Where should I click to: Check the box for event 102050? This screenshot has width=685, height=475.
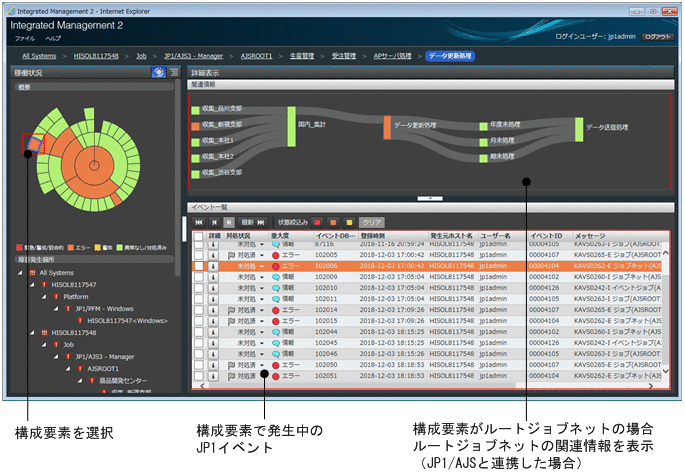pyautogui.click(x=199, y=365)
